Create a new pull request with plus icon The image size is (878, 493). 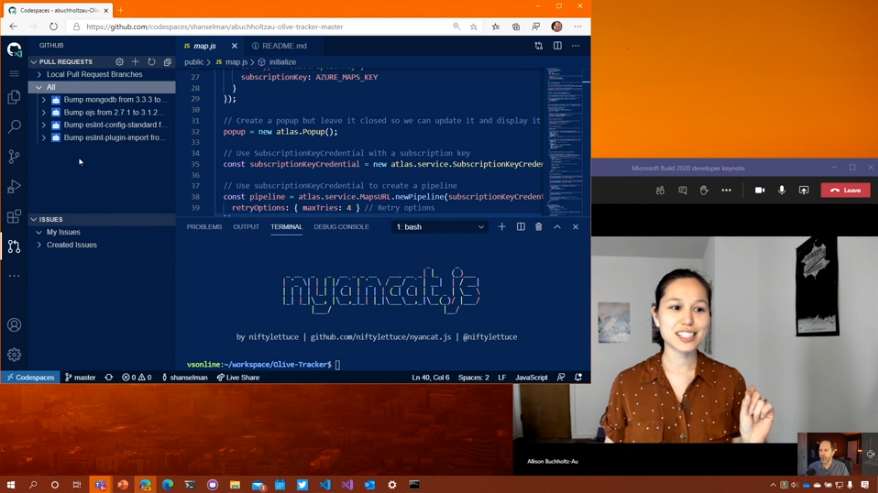coord(135,62)
